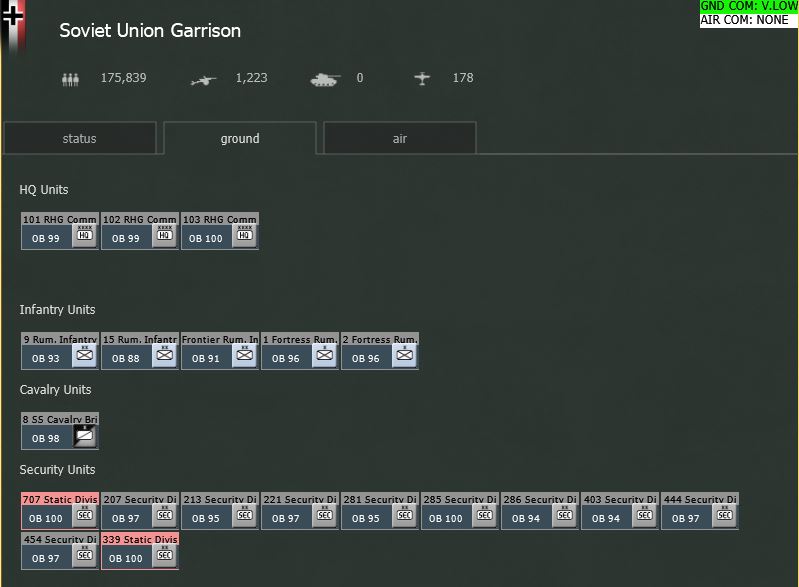The height and width of the screenshot is (587, 799).
Task: Click the Infantry Units heading
Action: [x=57, y=310]
